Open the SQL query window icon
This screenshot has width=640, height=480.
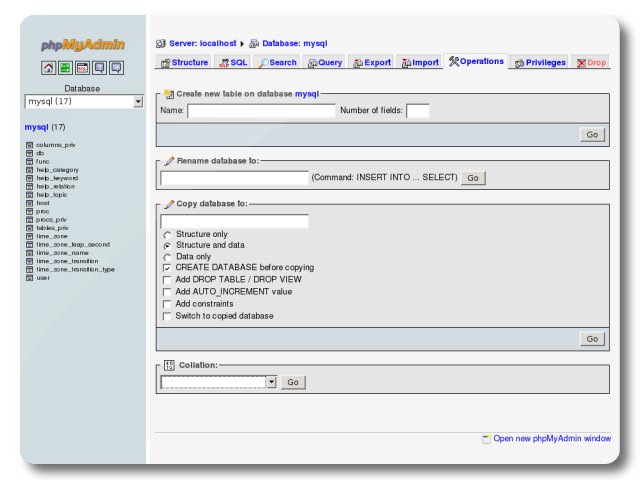82,68
